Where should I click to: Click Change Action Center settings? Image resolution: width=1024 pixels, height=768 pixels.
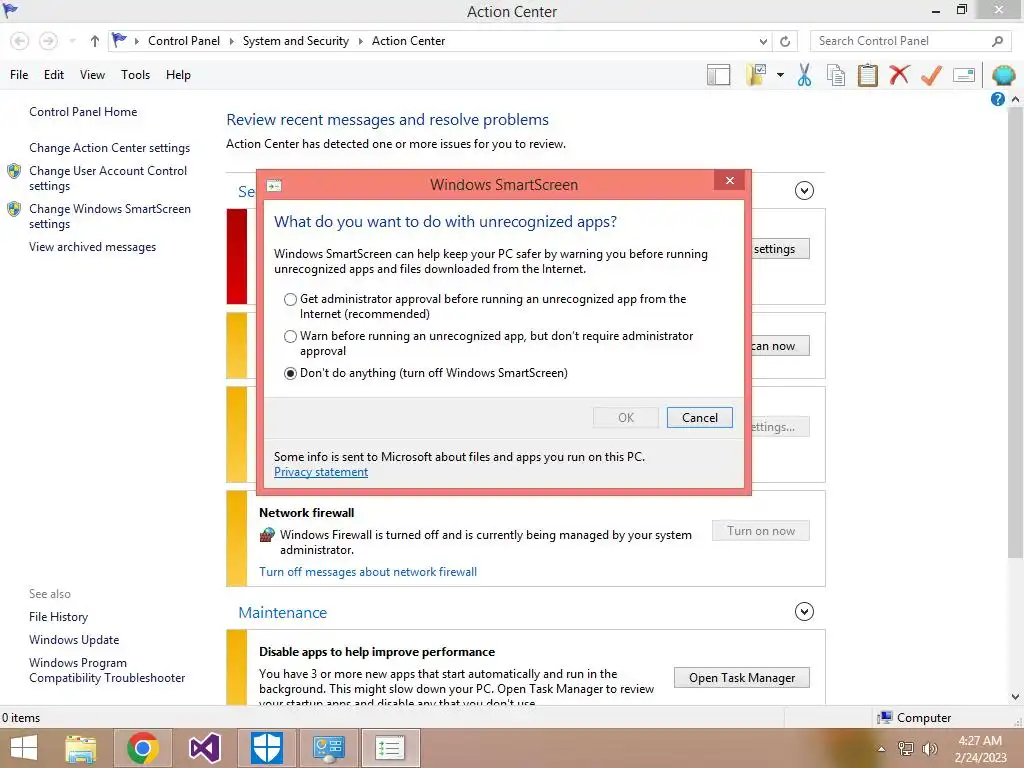click(x=109, y=148)
